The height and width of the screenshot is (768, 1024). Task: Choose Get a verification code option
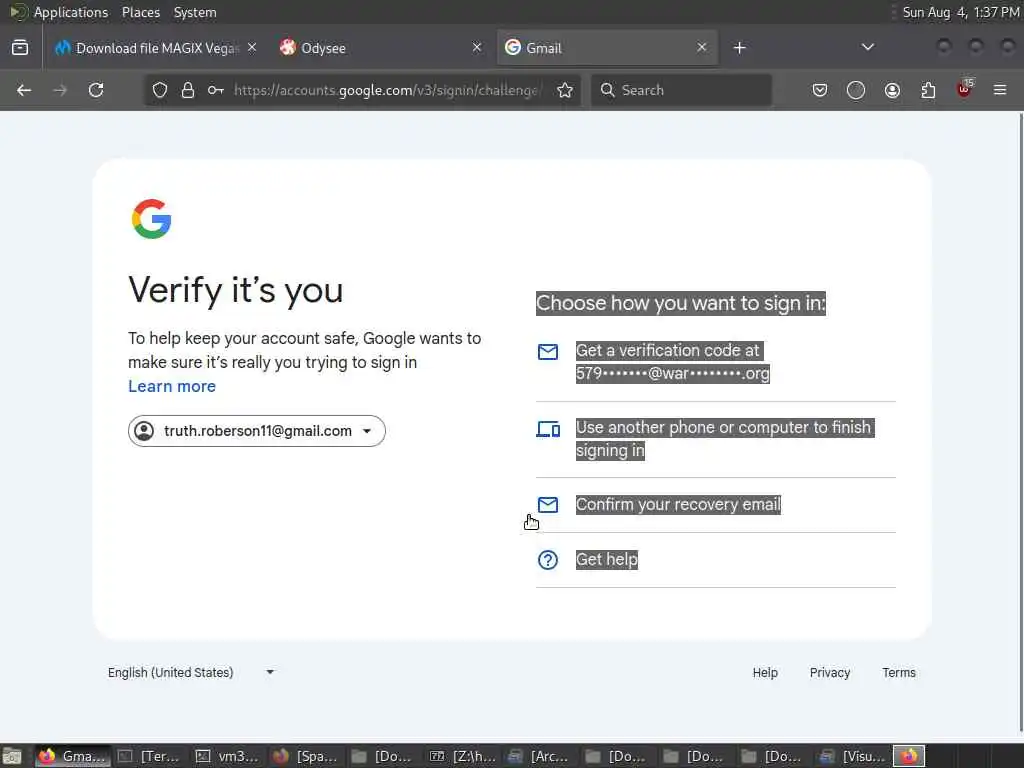point(716,362)
